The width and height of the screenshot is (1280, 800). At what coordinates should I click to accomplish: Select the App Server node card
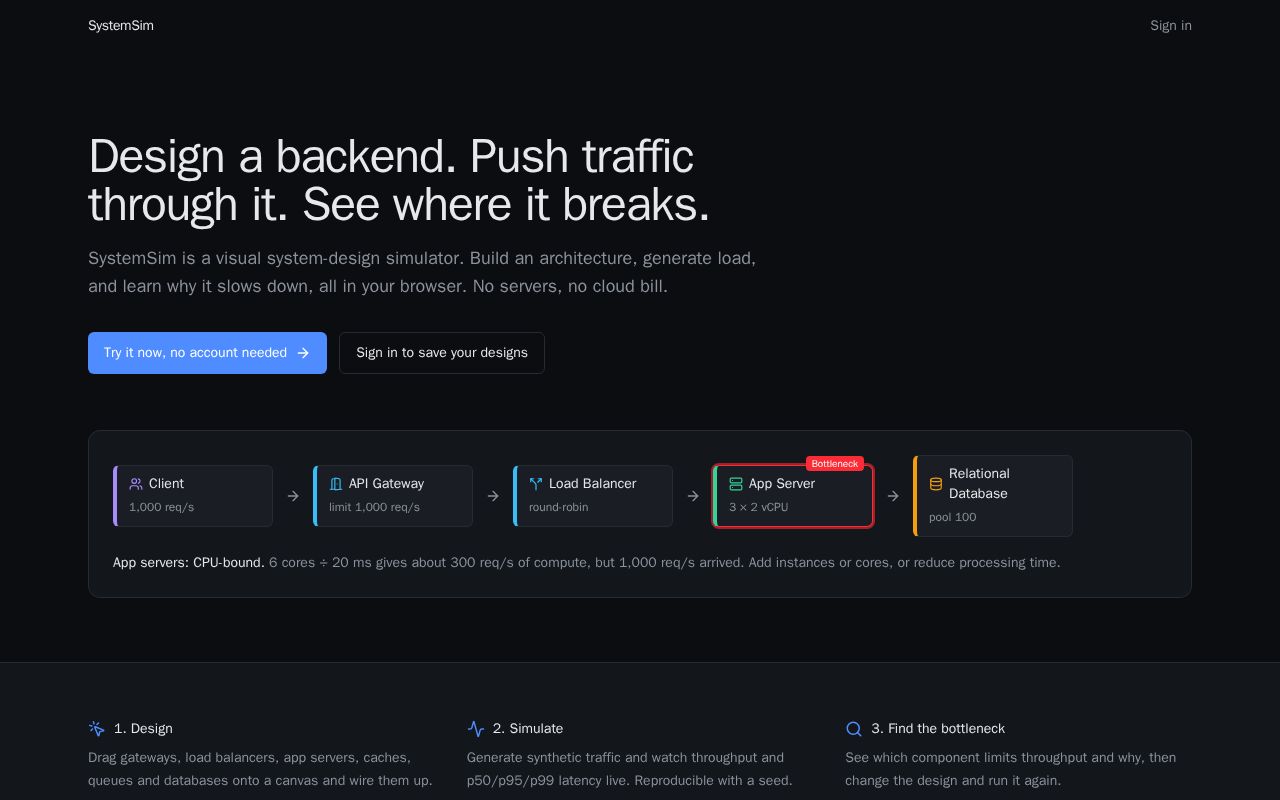(793, 496)
